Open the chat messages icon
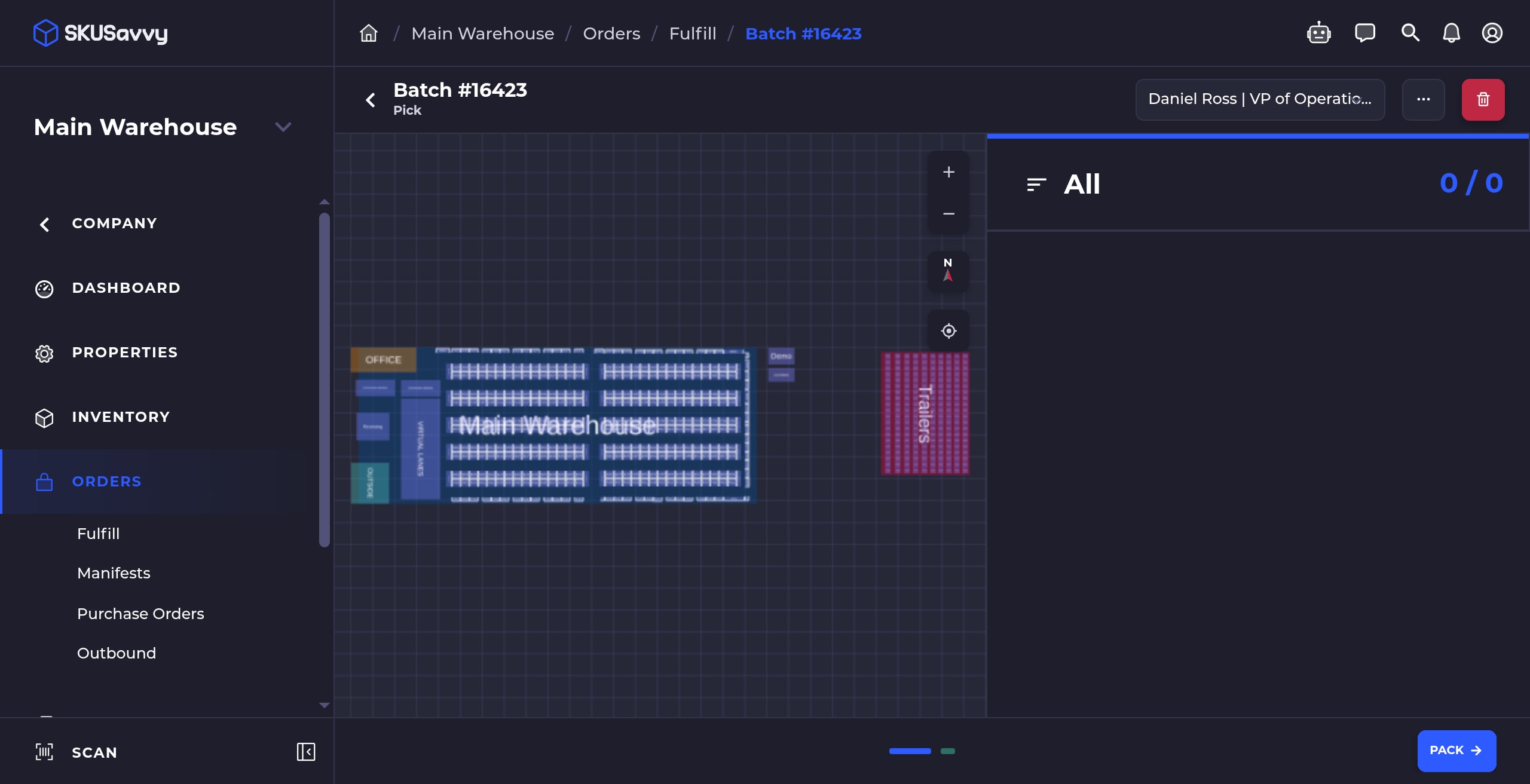1530x784 pixels. 1365,33
